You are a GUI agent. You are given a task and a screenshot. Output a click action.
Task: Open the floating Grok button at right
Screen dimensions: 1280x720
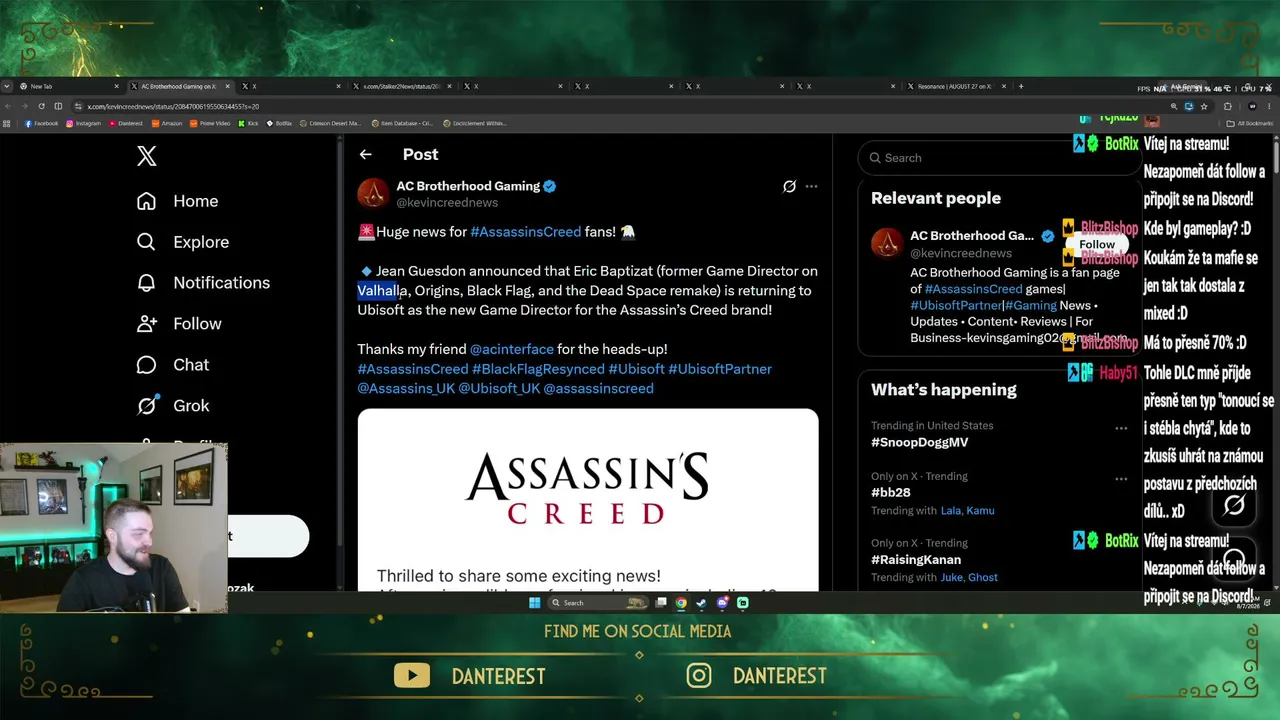tap(1234, 506)
